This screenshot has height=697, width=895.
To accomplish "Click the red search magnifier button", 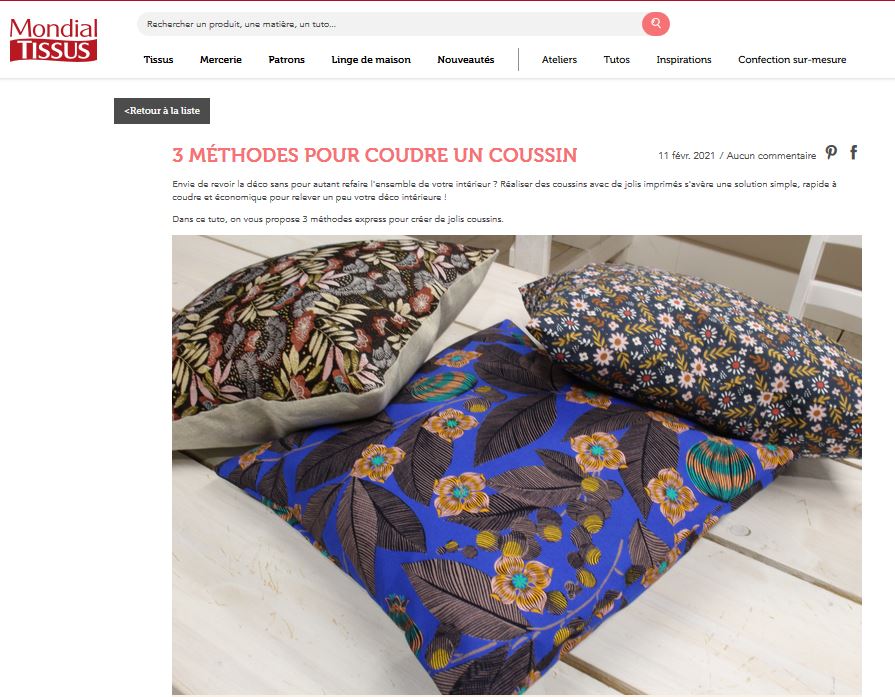I will tap(655, 24).
